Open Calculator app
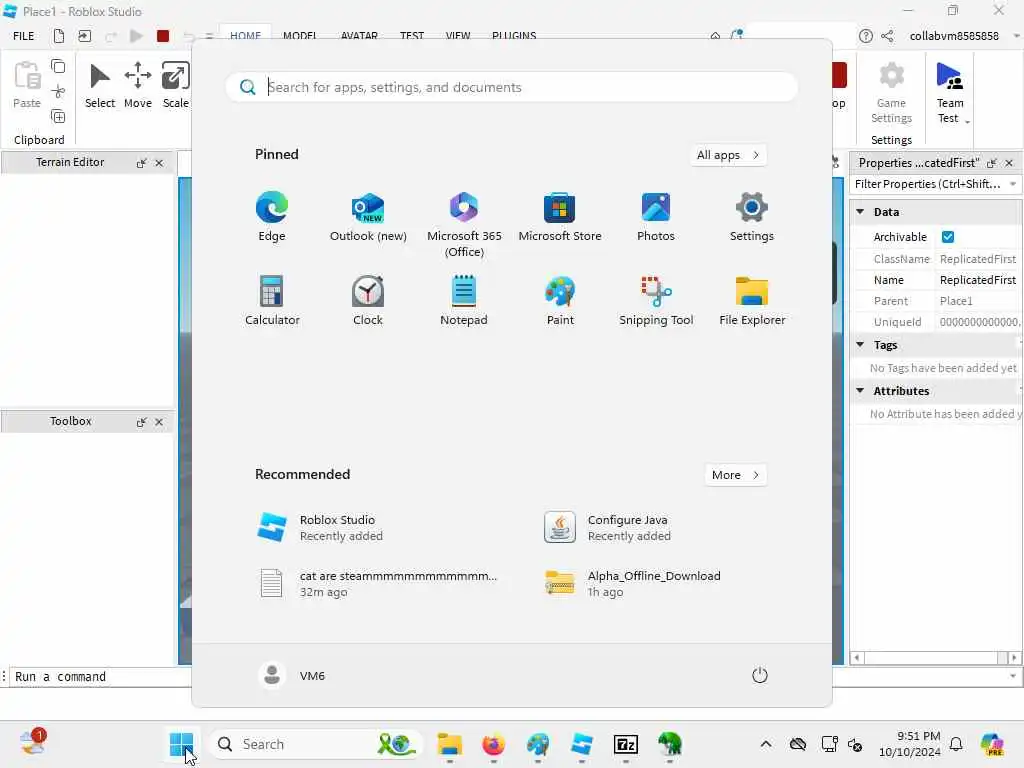Image resolution: width=1024 pixels, height=768 pixels. point(272,300)
